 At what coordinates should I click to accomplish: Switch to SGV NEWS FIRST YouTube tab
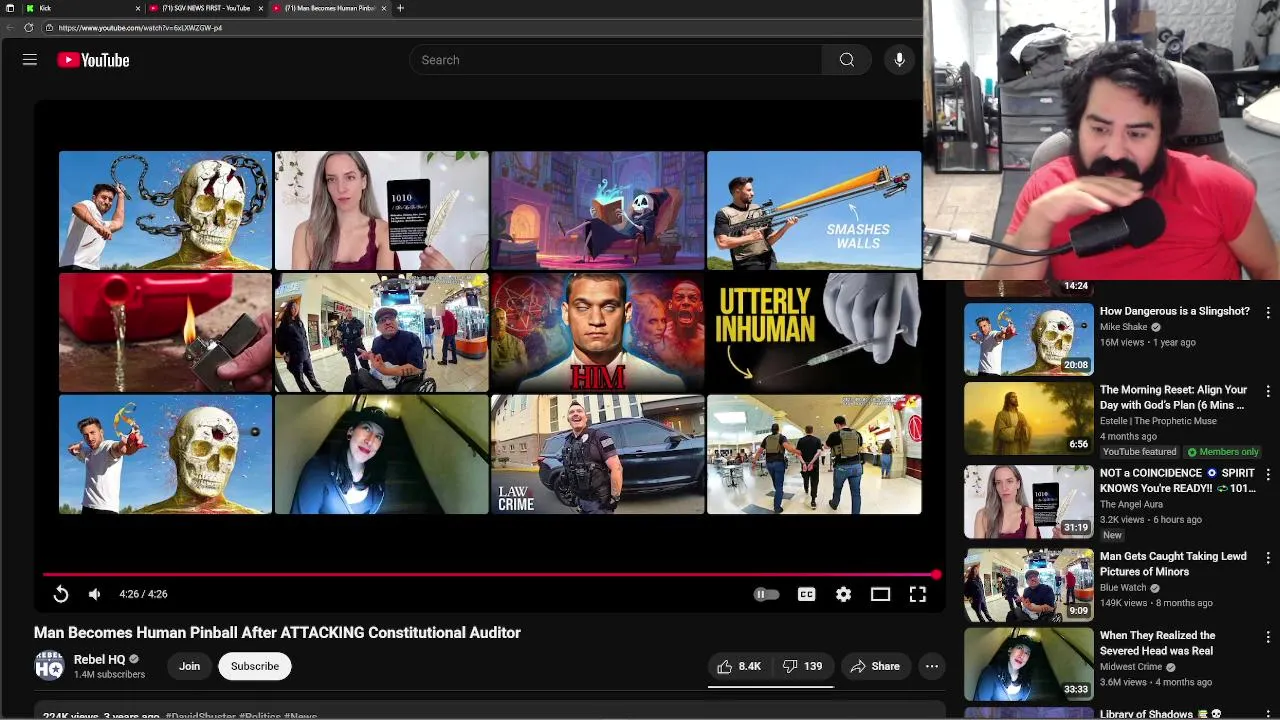pyautogui.click(x=206, y=8)
